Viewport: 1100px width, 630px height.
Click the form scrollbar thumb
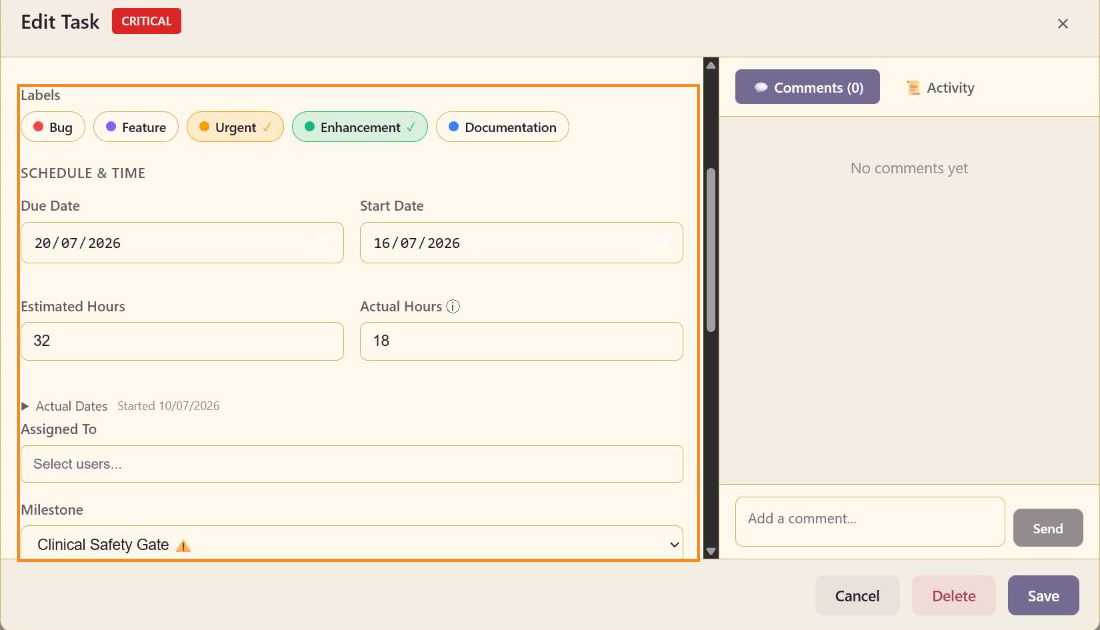(x=711, y=250)
